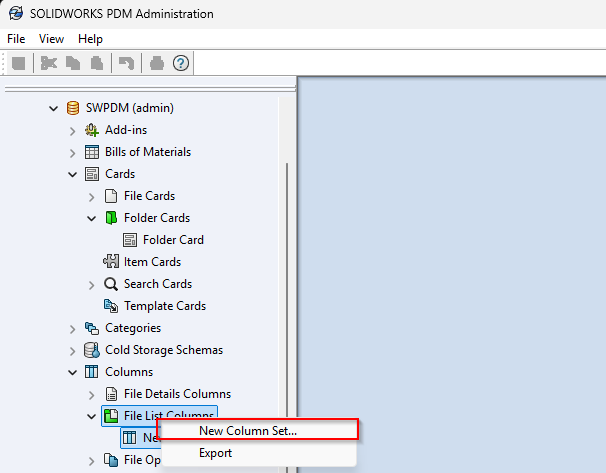The image size is (606, 473).
Task: Collapse the SWPDM (admin) vault node
Action: pos(54,108)
